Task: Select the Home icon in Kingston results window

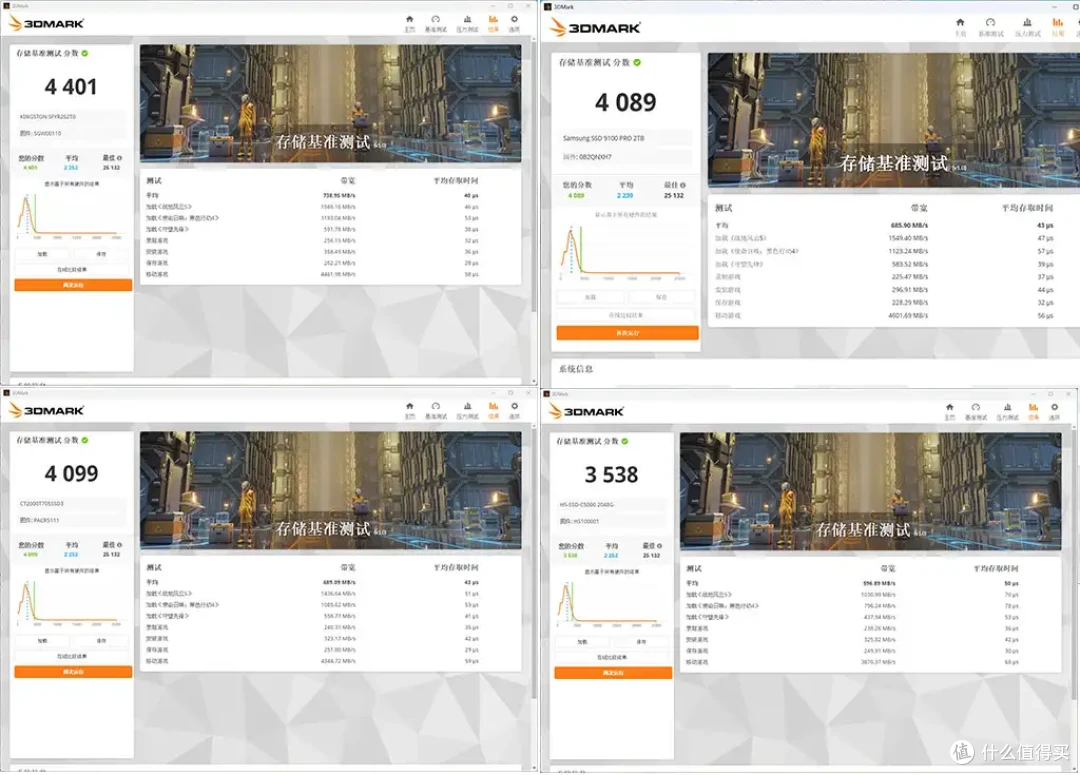Action: click(410, 20)
